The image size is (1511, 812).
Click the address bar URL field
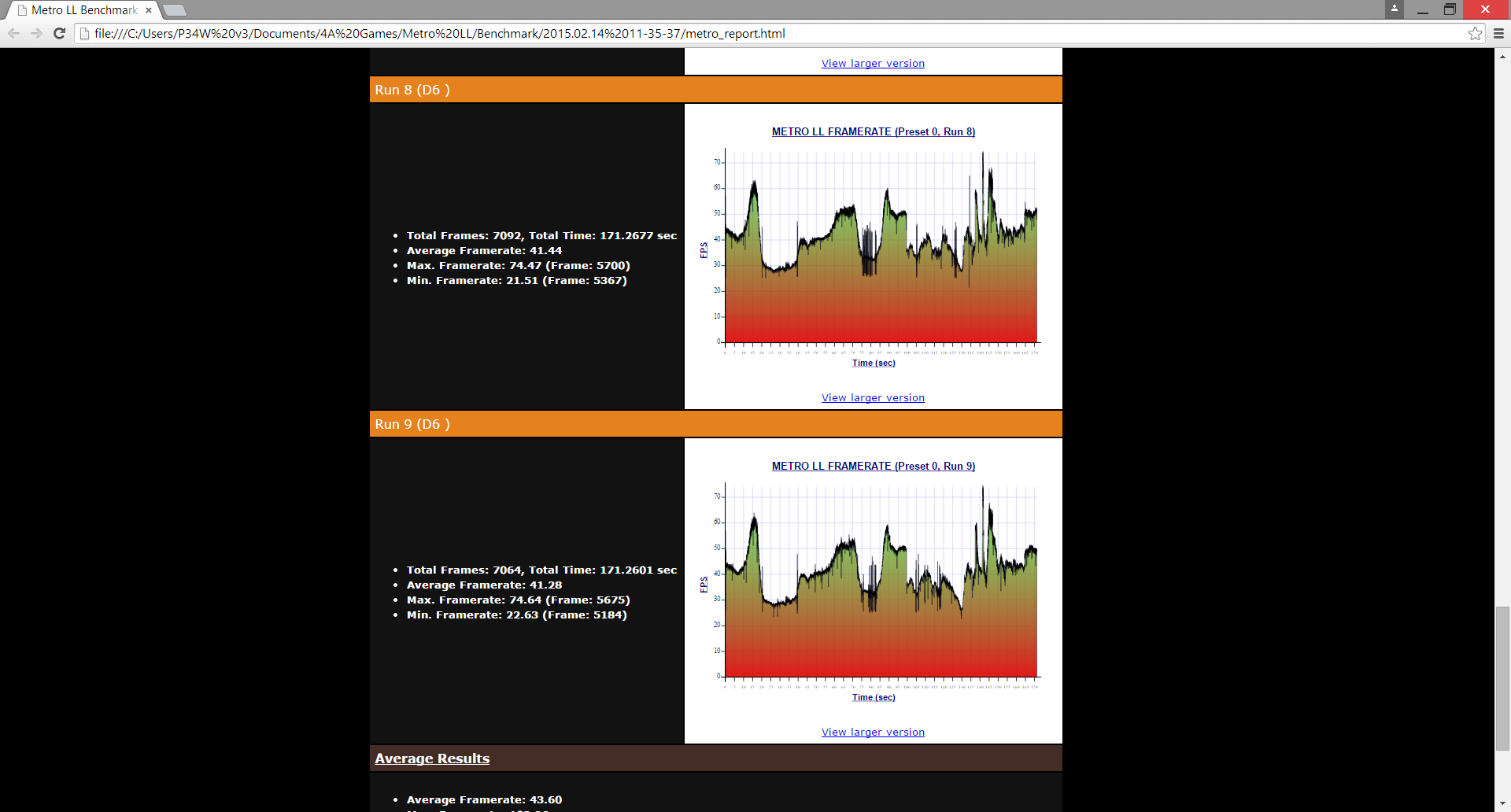[771, 33]
